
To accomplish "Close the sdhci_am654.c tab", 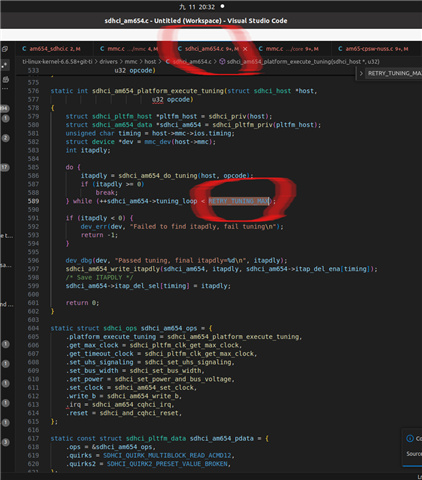I will click(245, 49).
